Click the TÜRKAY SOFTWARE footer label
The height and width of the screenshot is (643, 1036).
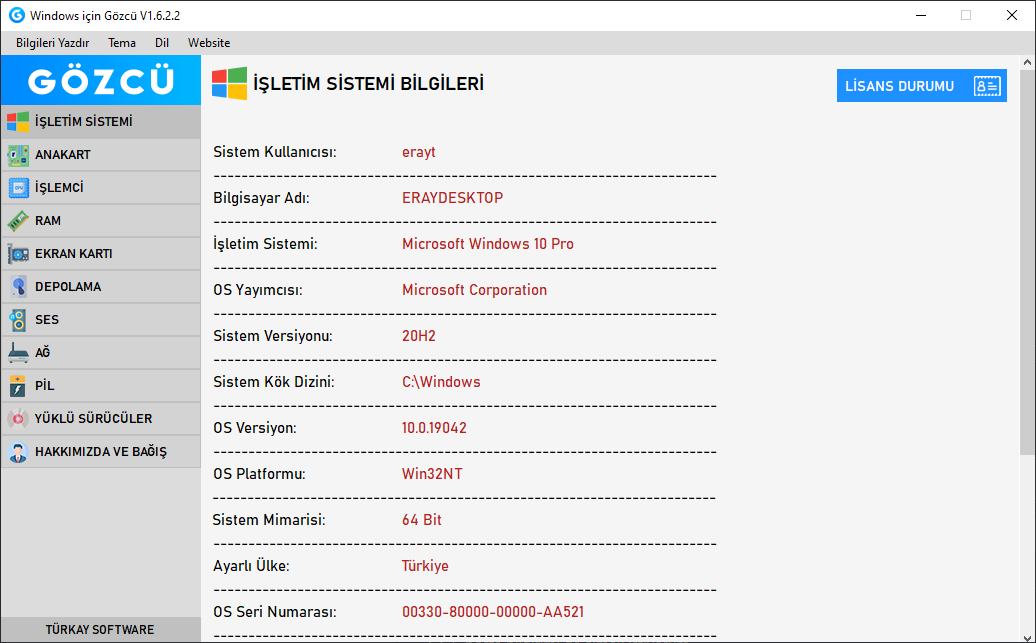click(100, 630)
